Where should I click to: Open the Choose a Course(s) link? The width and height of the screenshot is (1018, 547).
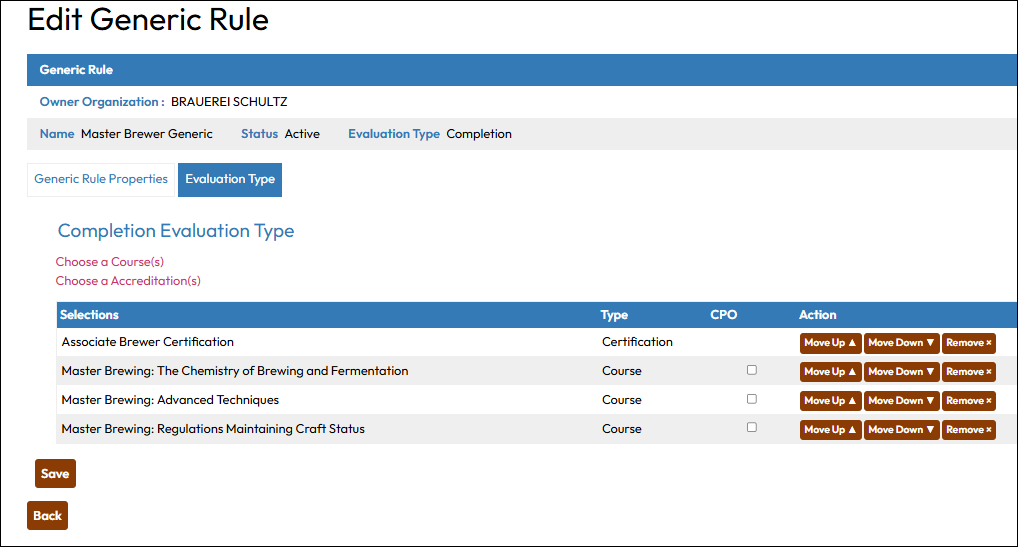[x=110, y=262]
